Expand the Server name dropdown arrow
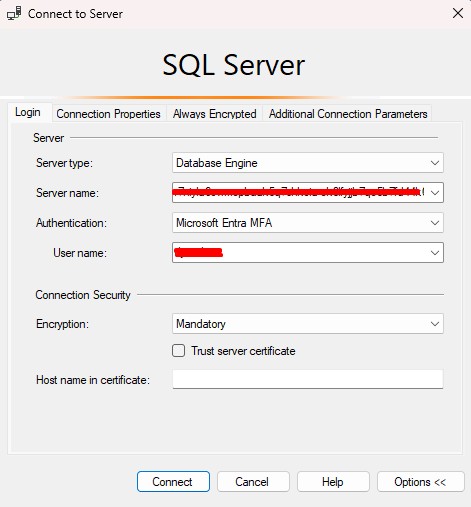471x507 pixels. (x=434, y=193)
